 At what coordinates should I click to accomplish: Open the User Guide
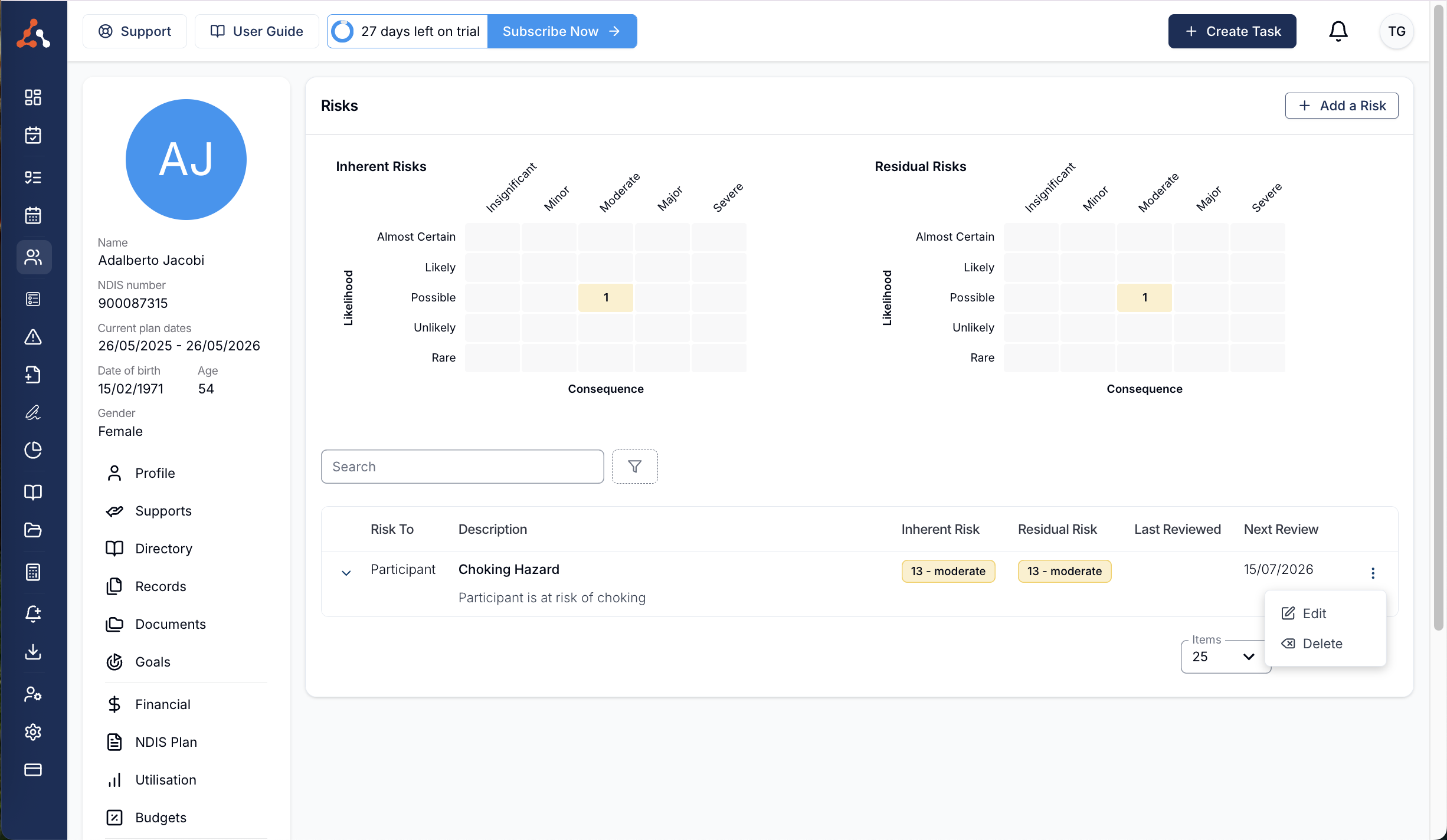click(257, 31)
